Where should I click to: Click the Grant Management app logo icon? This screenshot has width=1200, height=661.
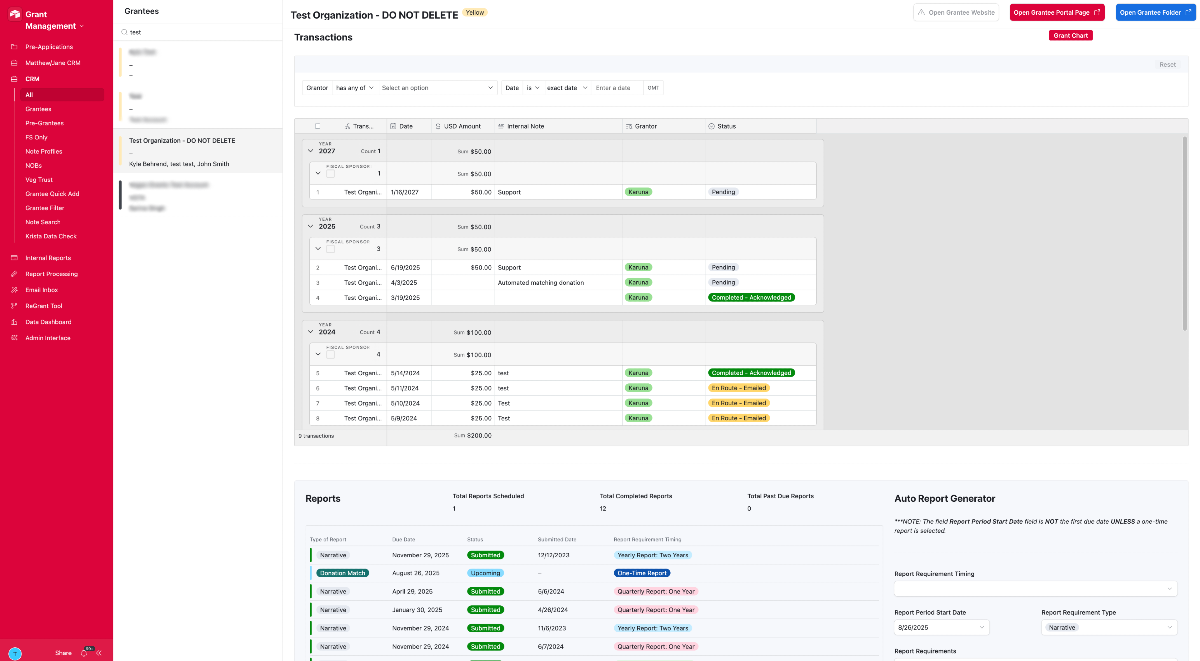tap(14, 14)
